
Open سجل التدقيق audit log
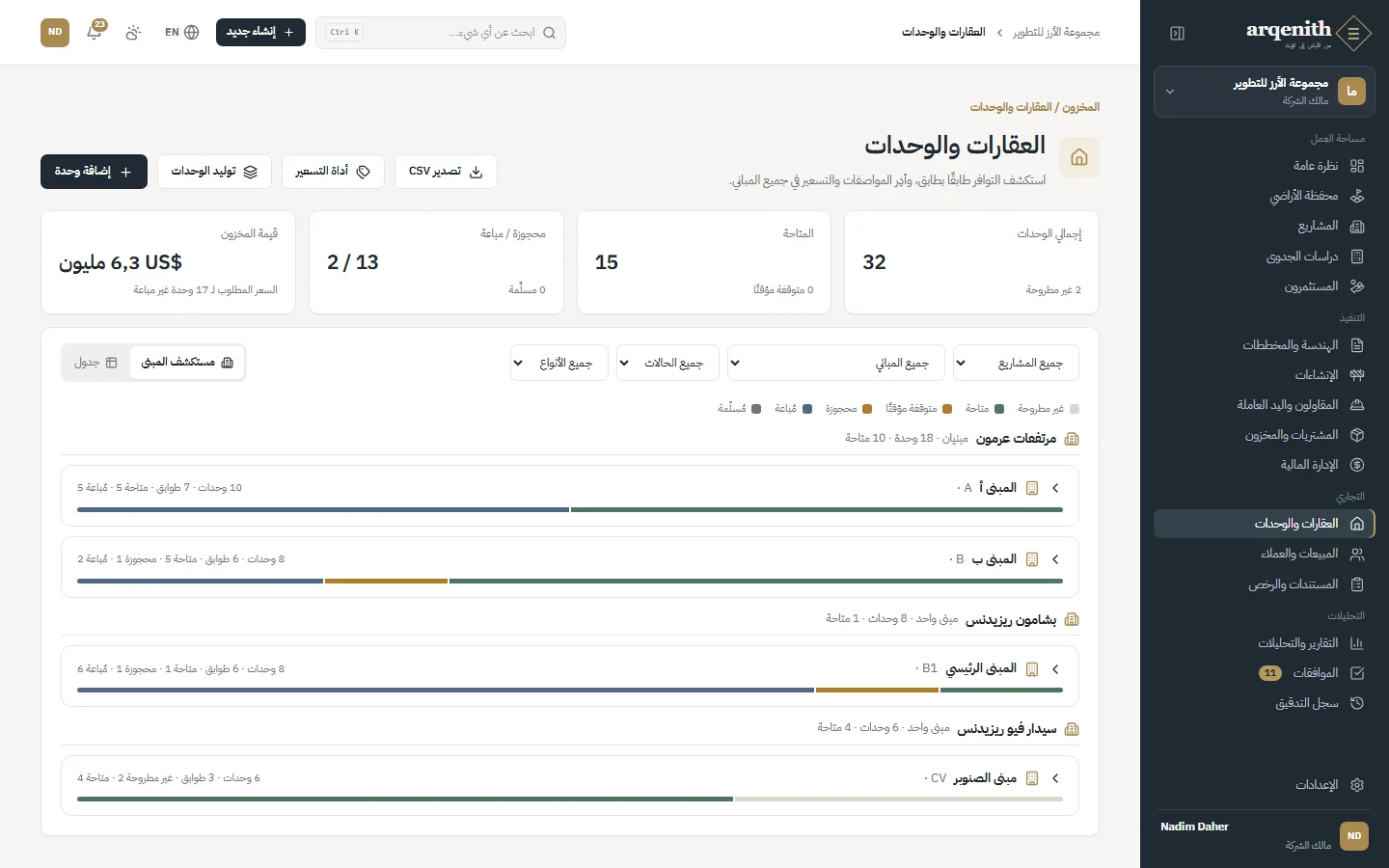click(x=1264, y=703)
